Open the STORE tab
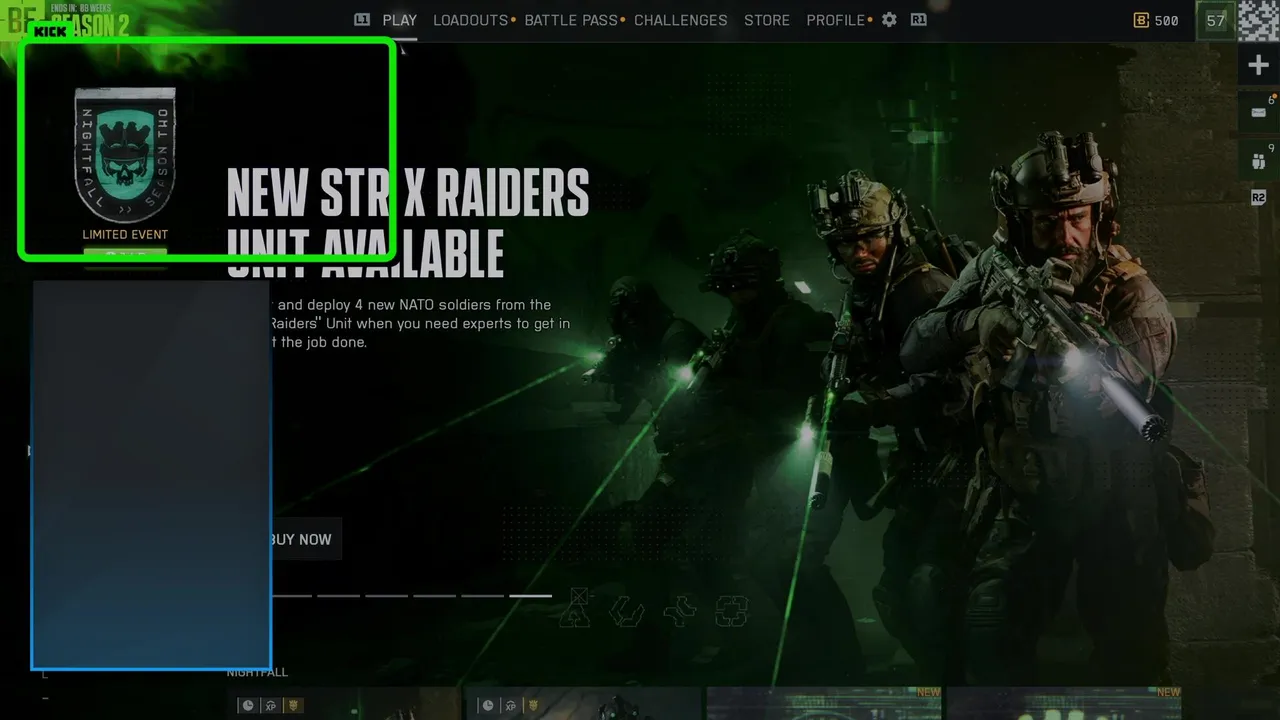 [x=767, y=20]
